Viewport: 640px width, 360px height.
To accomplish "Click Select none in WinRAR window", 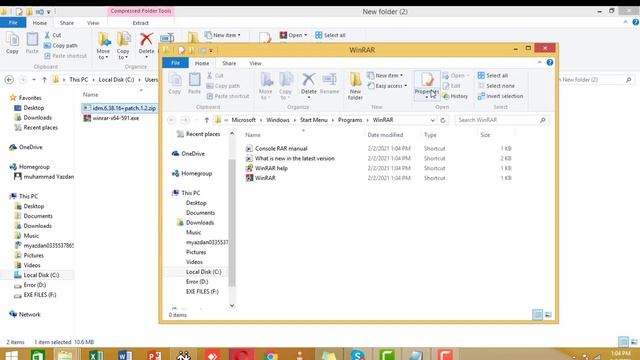I will coord(496,86).
